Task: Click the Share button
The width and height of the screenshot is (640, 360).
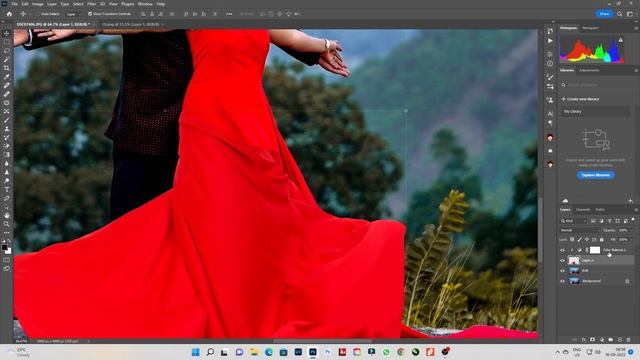Action: 604,14
